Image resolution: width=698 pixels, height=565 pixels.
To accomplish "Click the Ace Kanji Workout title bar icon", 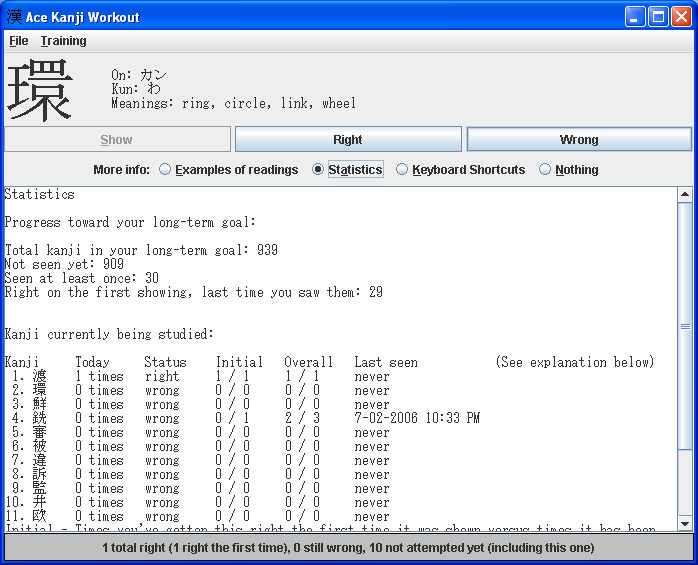I will (15, 17).
